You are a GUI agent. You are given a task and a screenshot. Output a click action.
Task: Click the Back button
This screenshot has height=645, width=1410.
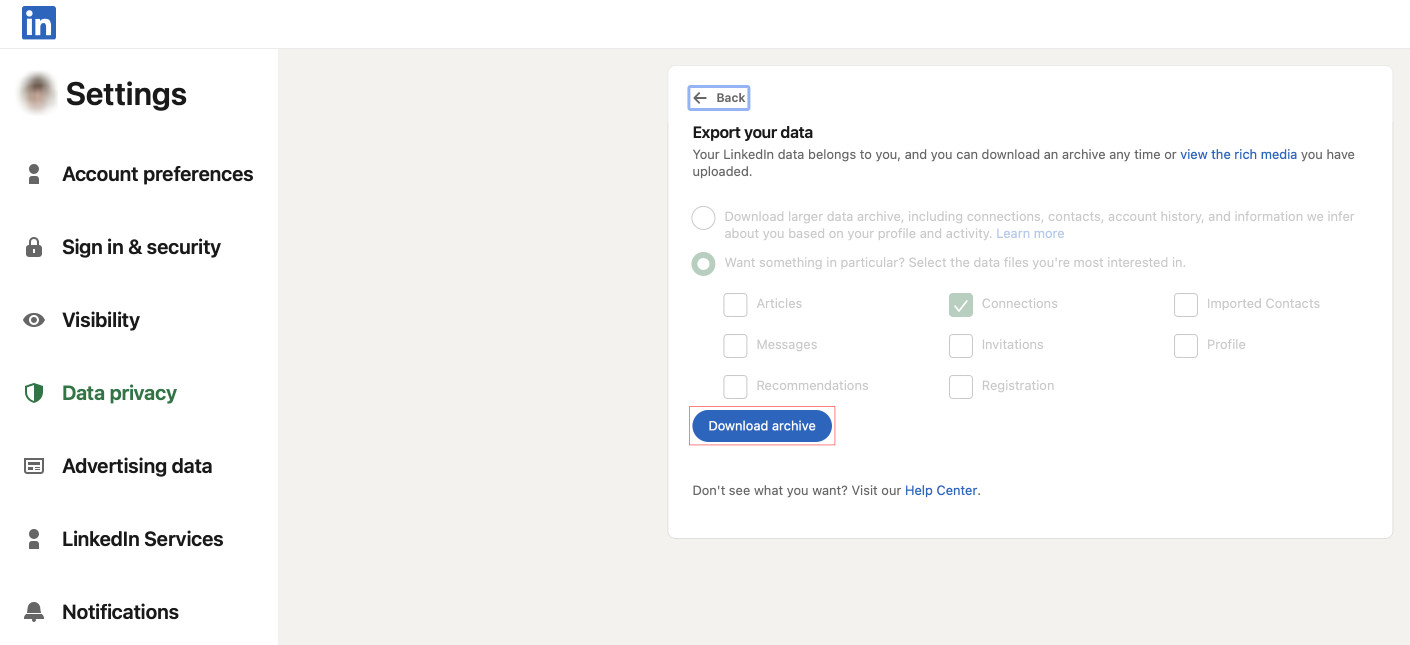click(x=718, y=97)
